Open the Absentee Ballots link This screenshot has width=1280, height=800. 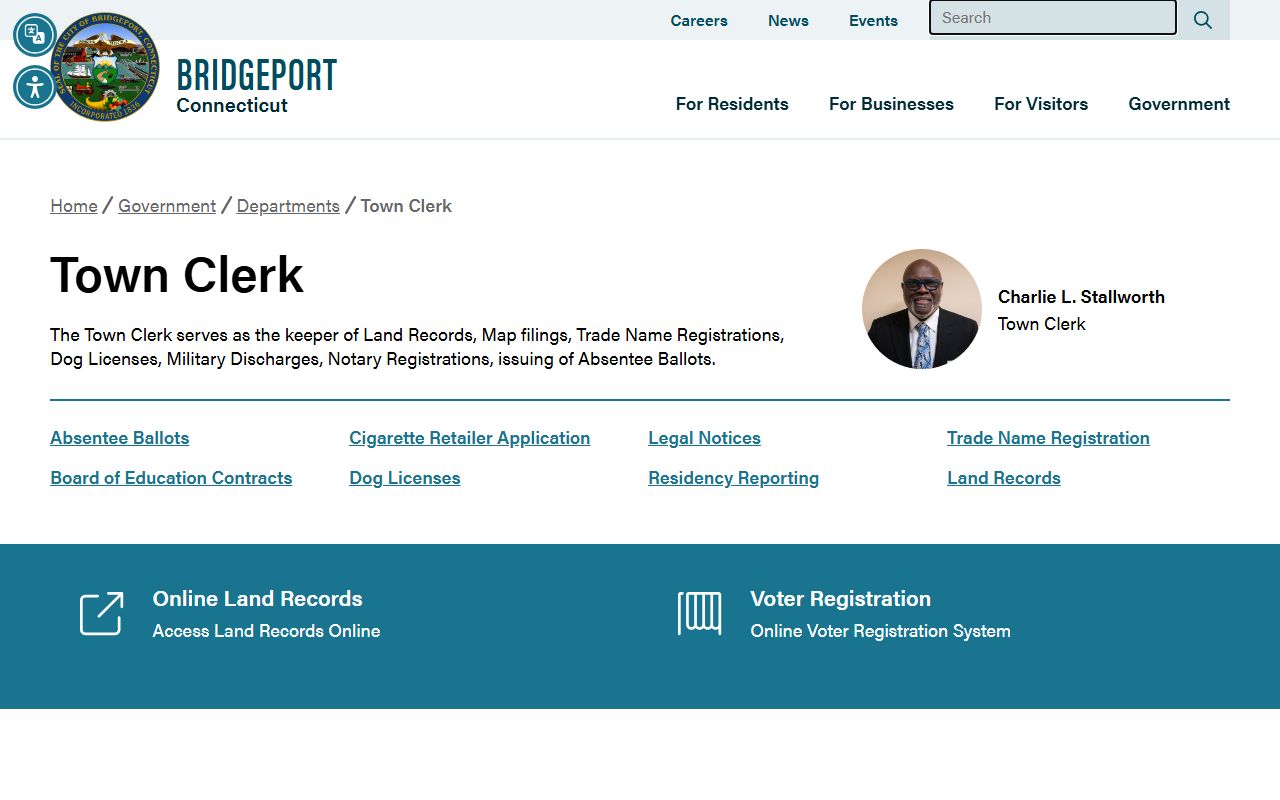119,438
